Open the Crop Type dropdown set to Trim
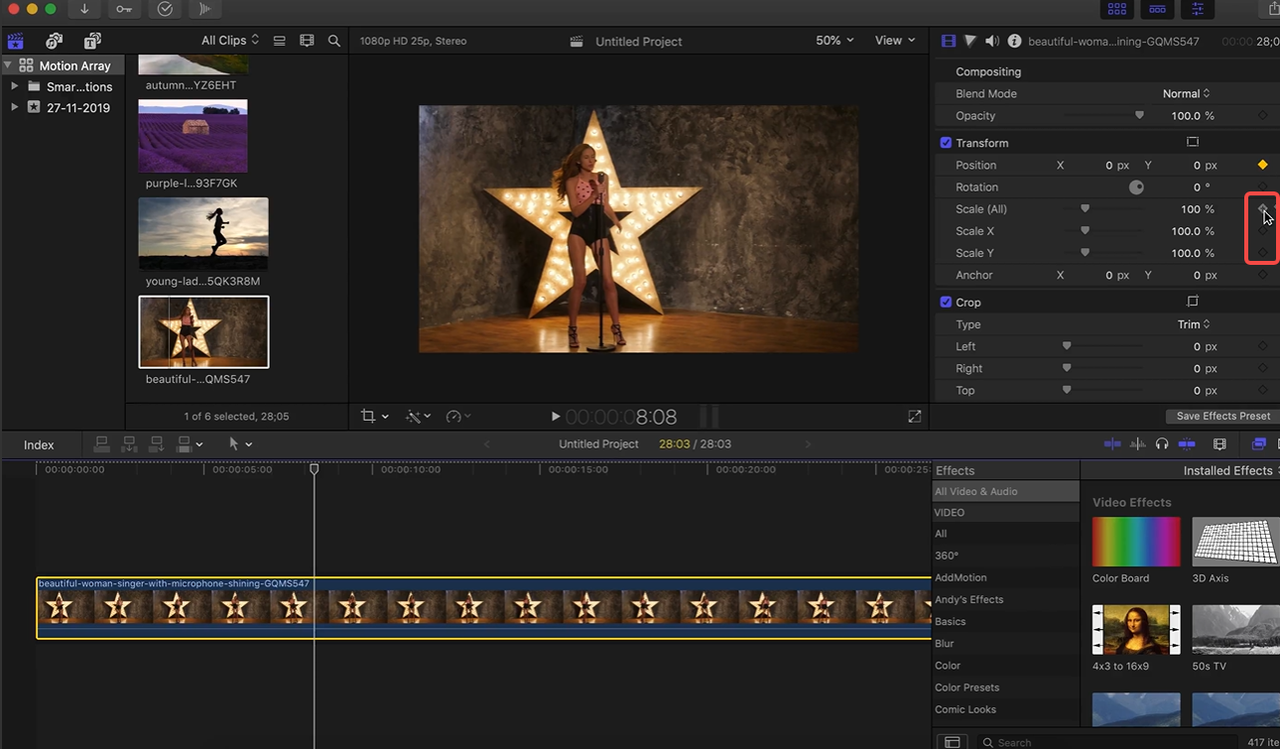Image resolution: width=1280 pixels, height=749 pixels. [1193, 324]
